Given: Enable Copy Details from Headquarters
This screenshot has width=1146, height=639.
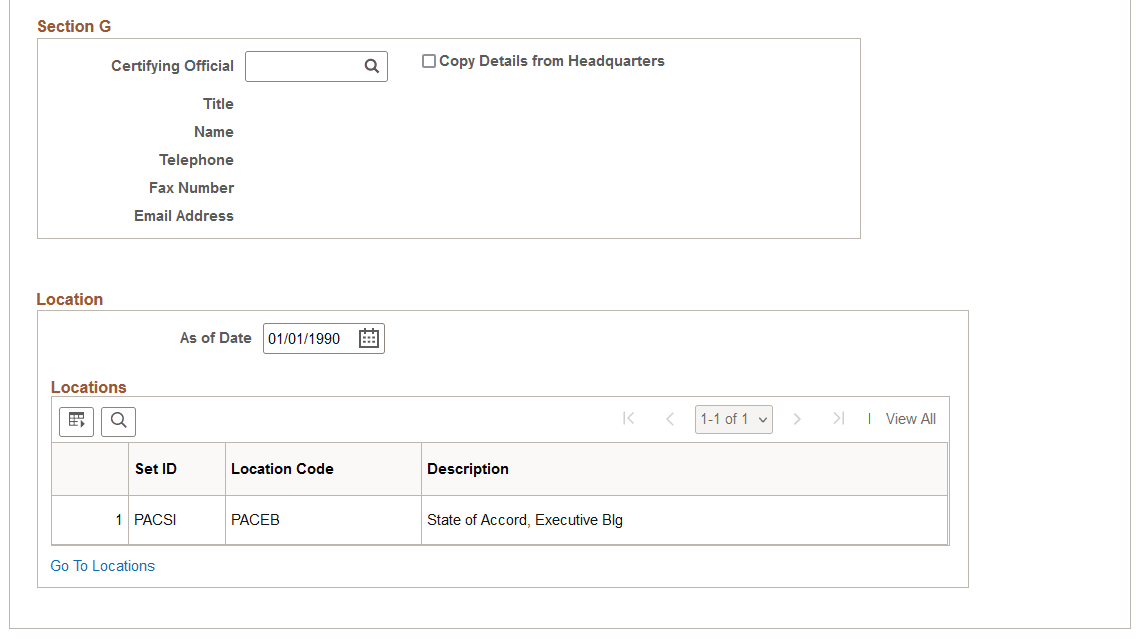Looking at the screenshot, I should pos(429,60).
